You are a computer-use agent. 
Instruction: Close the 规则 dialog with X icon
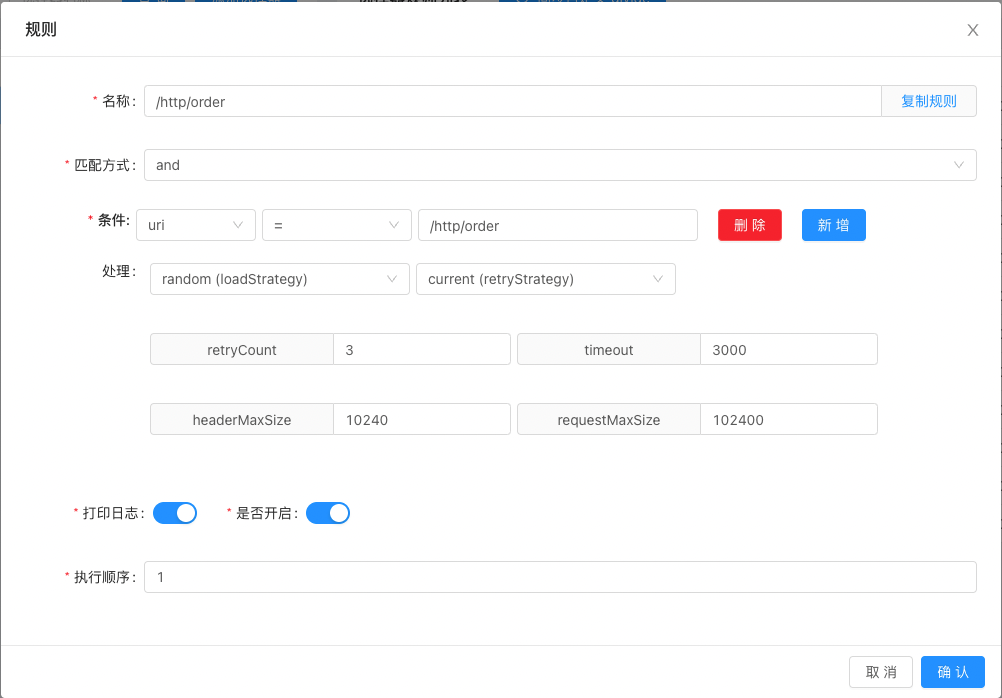972,30
